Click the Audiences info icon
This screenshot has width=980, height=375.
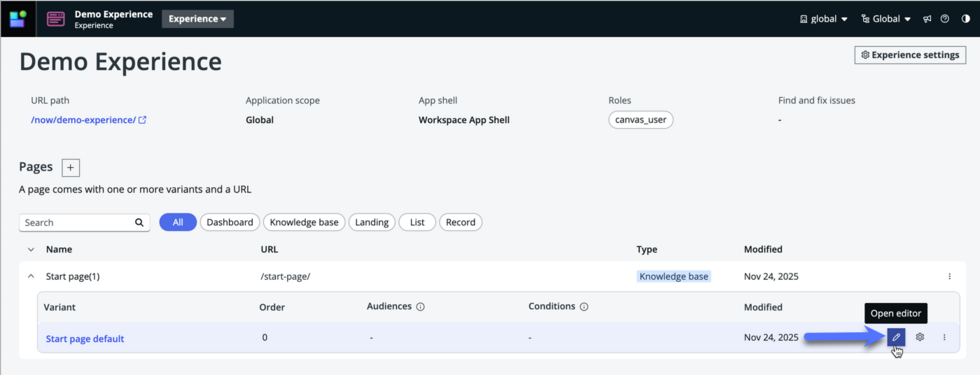point(421,307)
